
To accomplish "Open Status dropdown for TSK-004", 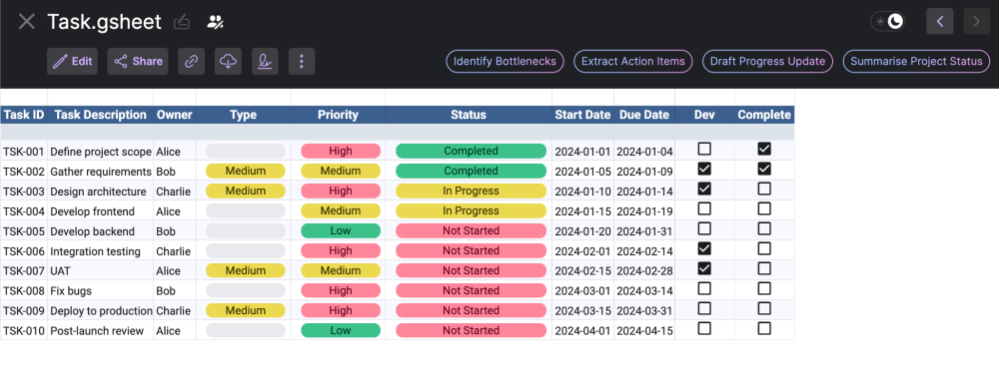I will pyautogui.click(x=471, y=211).
